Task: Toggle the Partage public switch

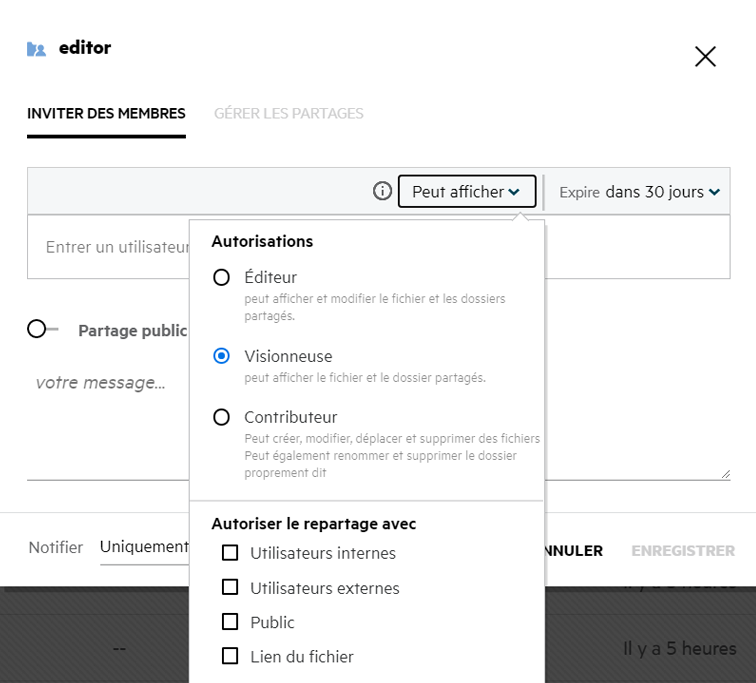Action: pyautogui.click(x=42, y=329)
